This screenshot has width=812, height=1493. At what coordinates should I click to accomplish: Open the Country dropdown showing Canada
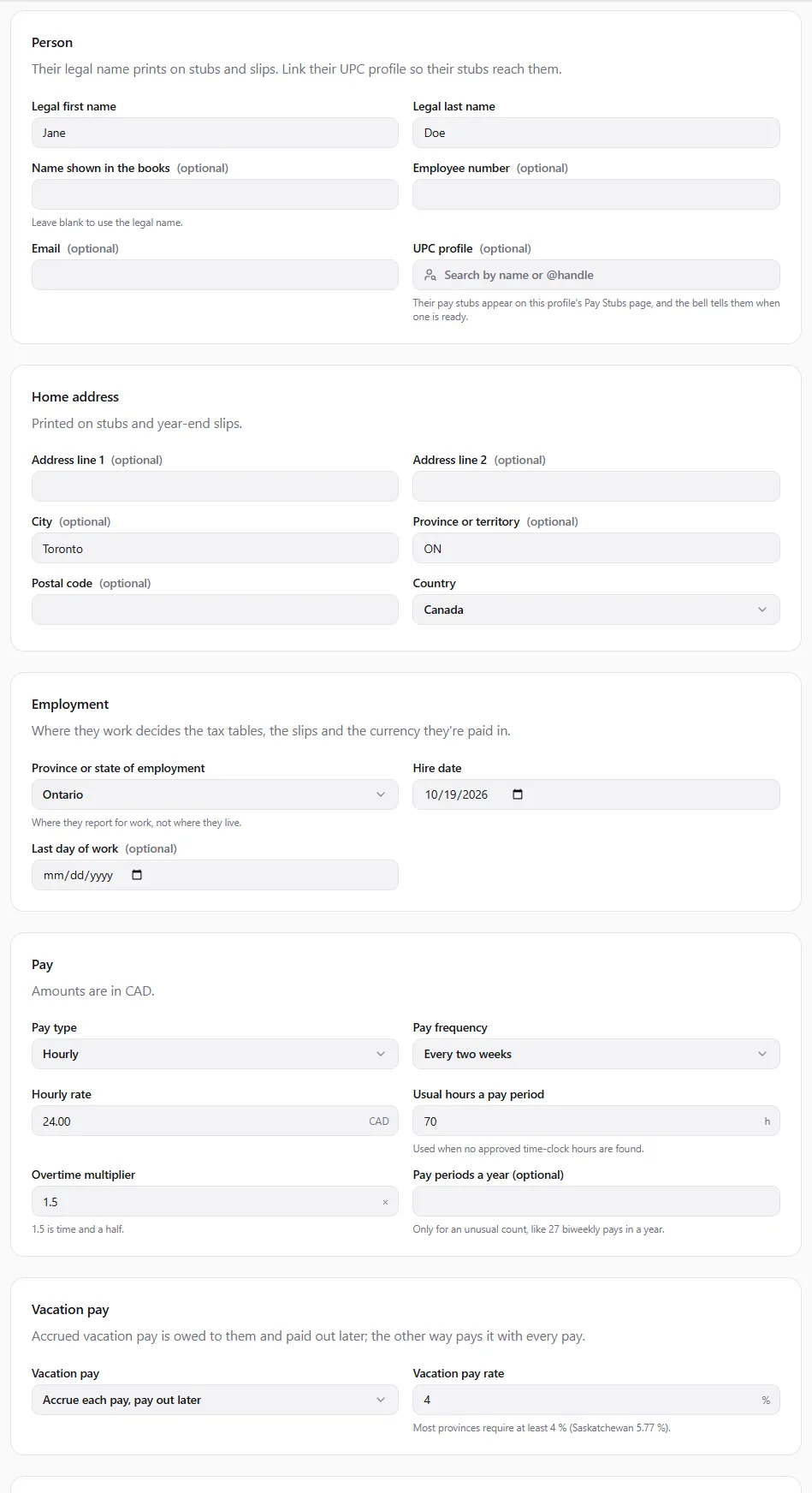pyautogui.click(x=596, y=610)
